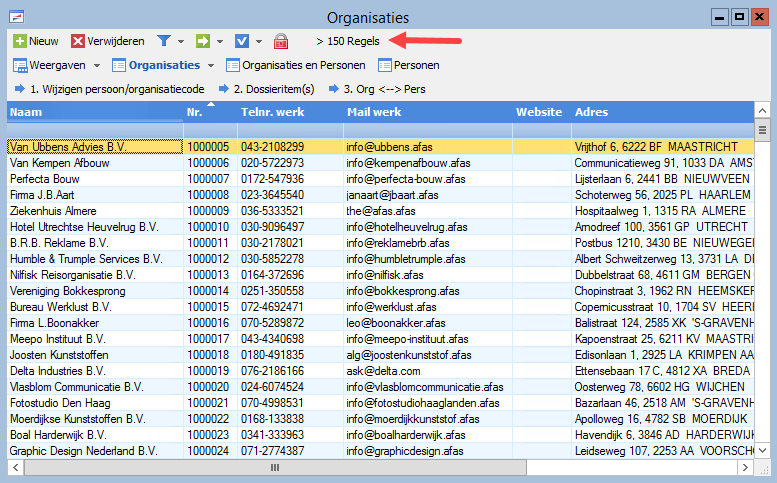This screenshot has width=777, height=483.
Task: Expand the filter funnel dropdown arrow
Action: click(181, 42)
